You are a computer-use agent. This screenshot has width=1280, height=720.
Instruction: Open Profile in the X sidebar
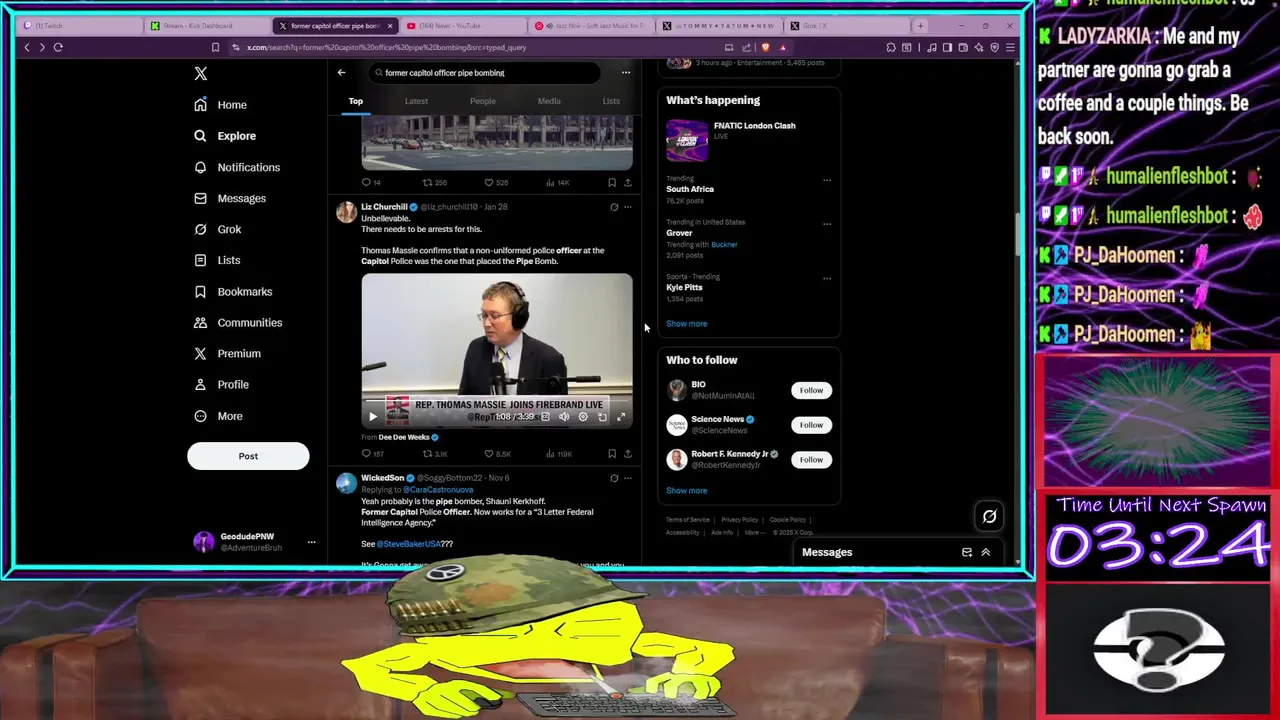point(221,384)
